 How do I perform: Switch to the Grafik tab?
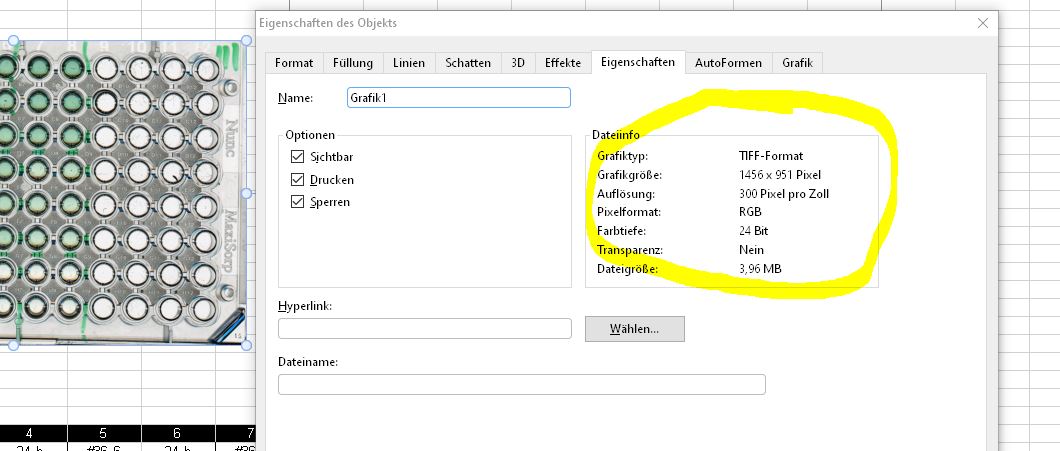click(x=798, y=63)
